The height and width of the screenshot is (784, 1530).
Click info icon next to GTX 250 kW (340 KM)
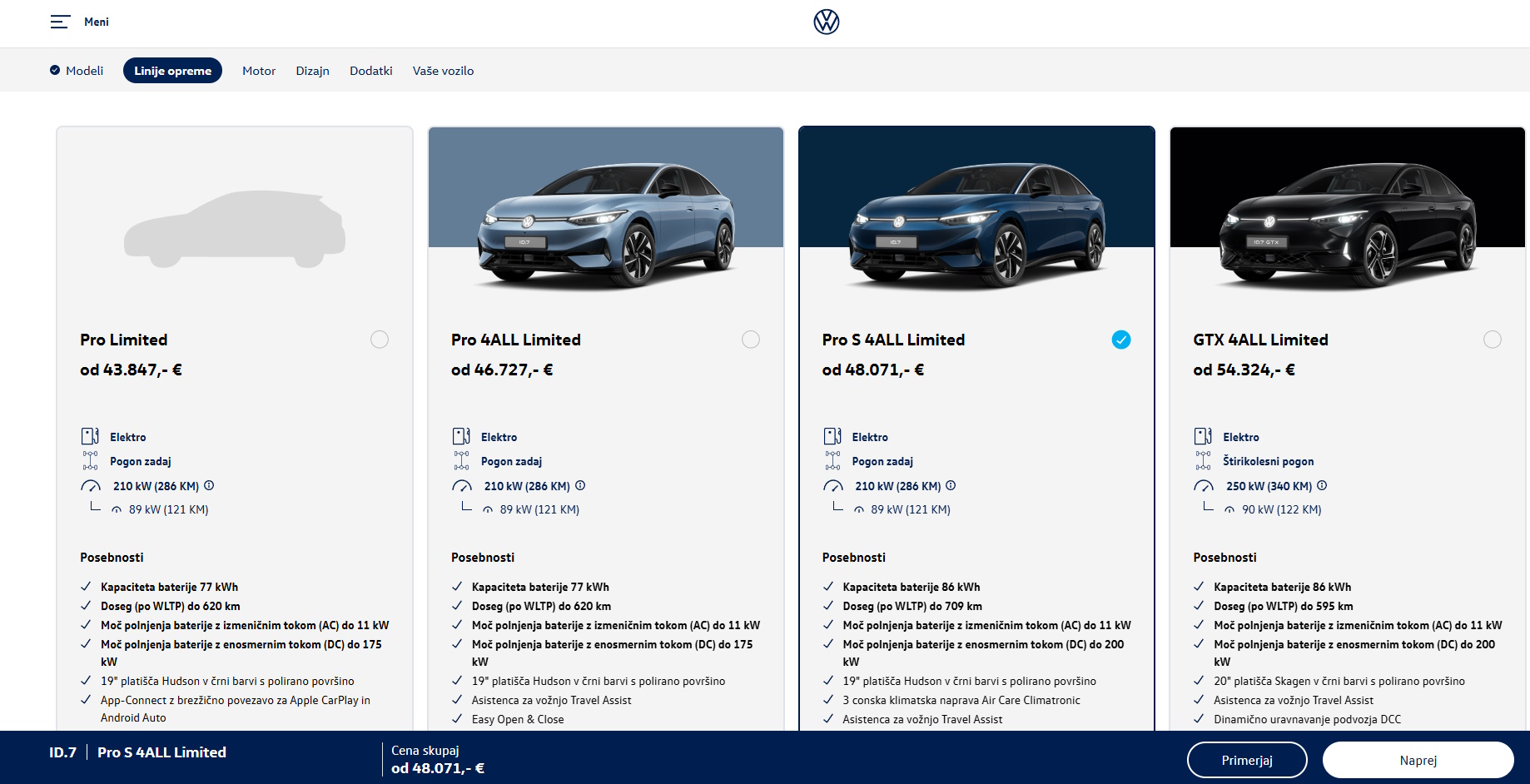(x=1322, y=485)
